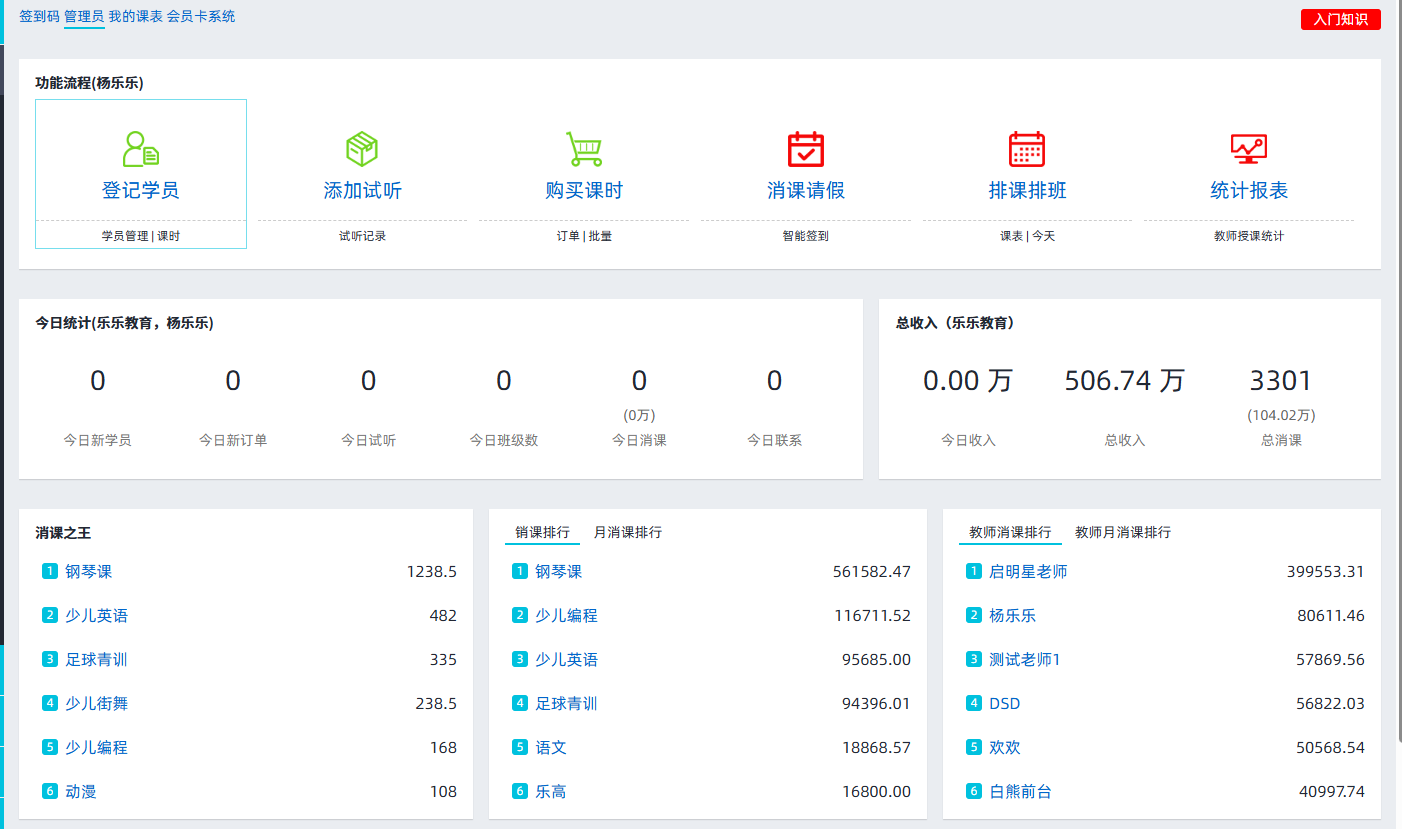Click the 今日班级数 label
The width and height of the screenshot is (1402, 829).
(x=504, y=440)
